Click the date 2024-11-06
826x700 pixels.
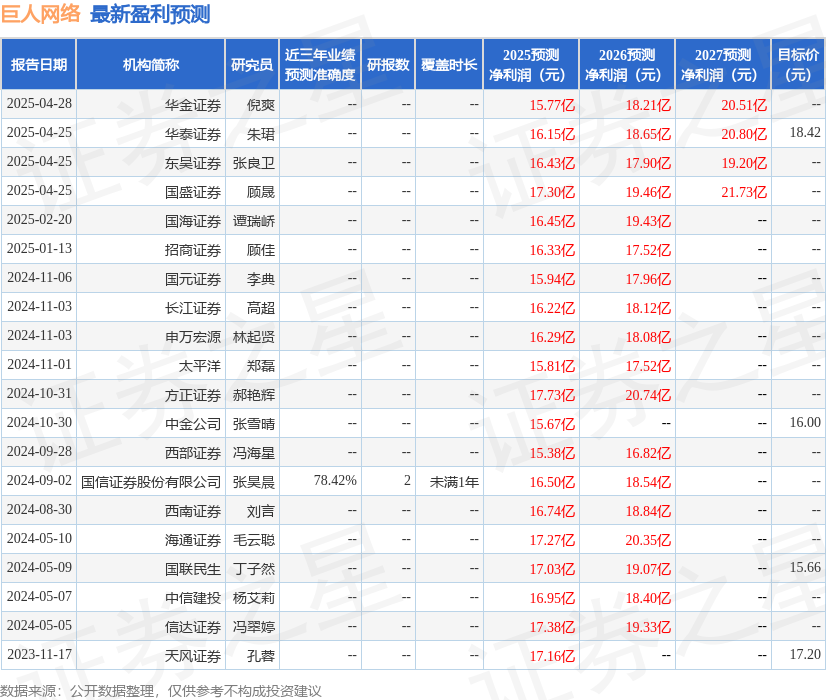40,278
